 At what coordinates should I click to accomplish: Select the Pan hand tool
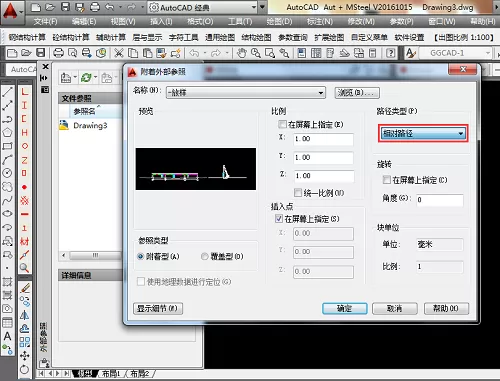(241, 53)
